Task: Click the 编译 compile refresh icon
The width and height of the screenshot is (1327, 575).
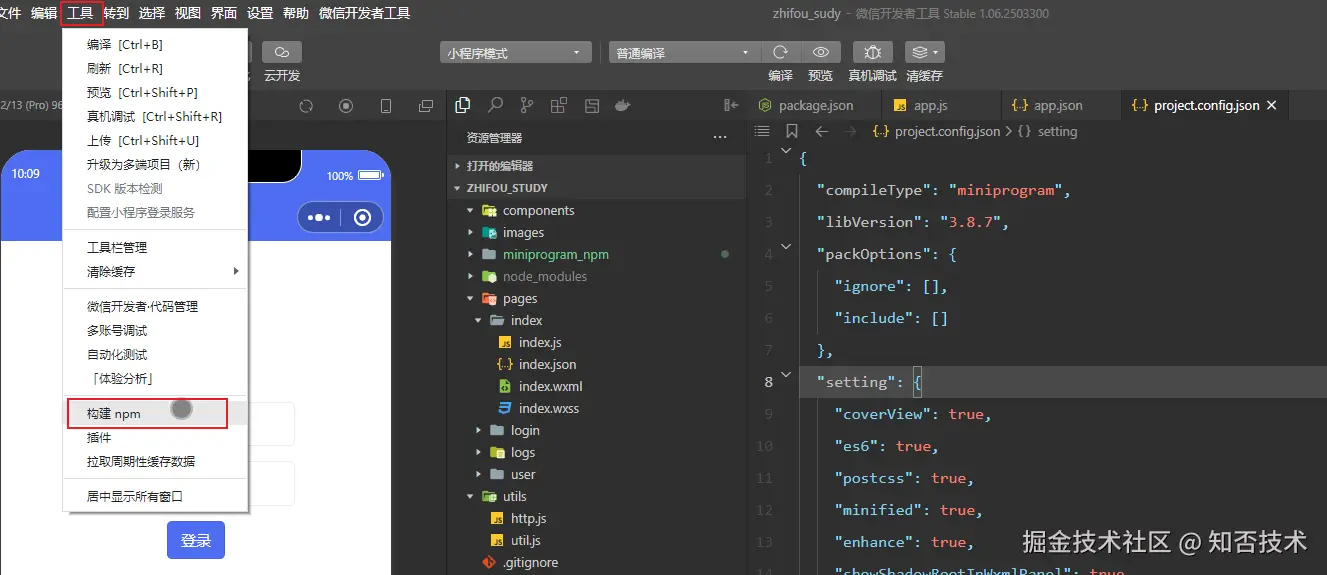Action: (781, 52)
